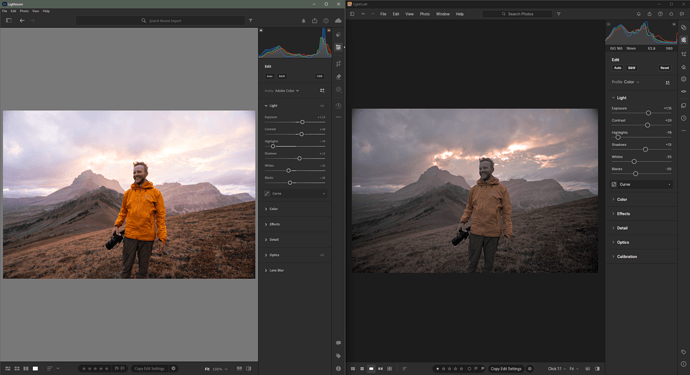The height and width of the screenshot is (375, 690).
Task: Toggle the left panel icon in Lightroom
Action: [x=8, y=20]
